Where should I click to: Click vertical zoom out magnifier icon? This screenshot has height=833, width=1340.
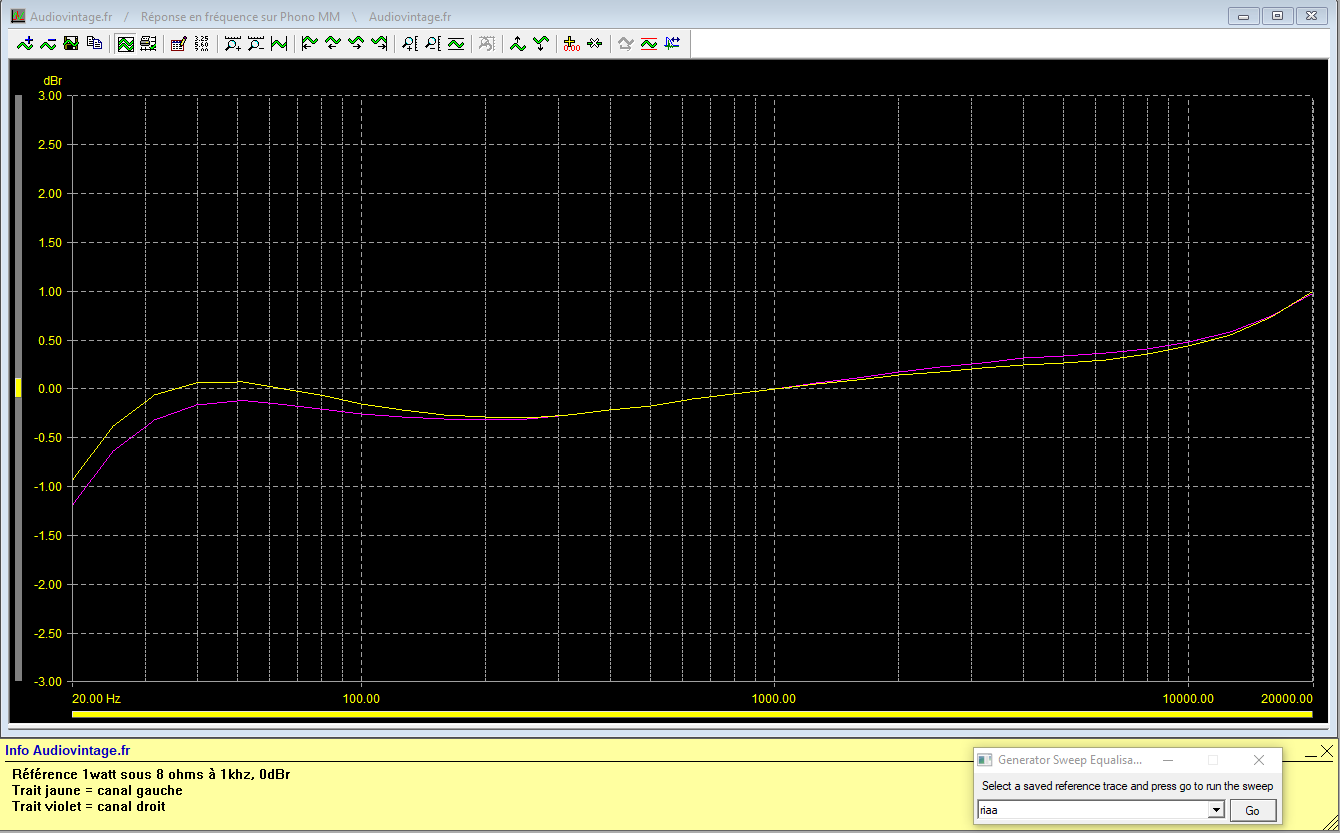click(433, 43)
